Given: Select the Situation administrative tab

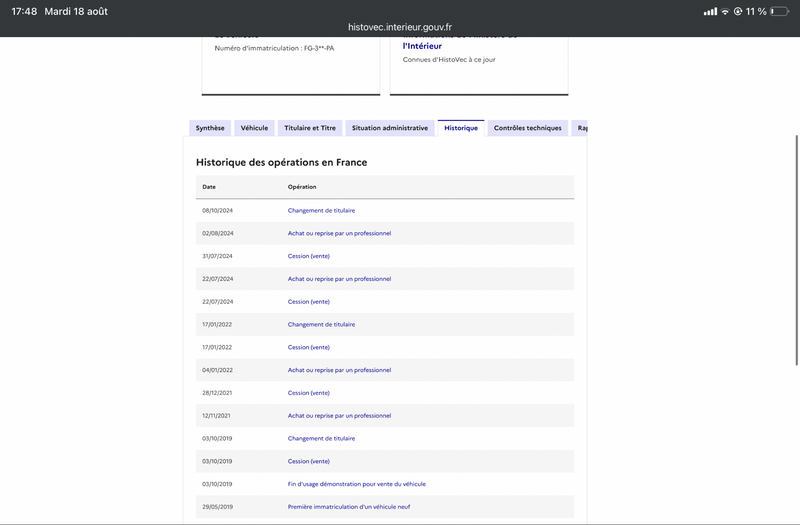Looking at the screenshot, I should pyautogui.click(x=390, y=128).
